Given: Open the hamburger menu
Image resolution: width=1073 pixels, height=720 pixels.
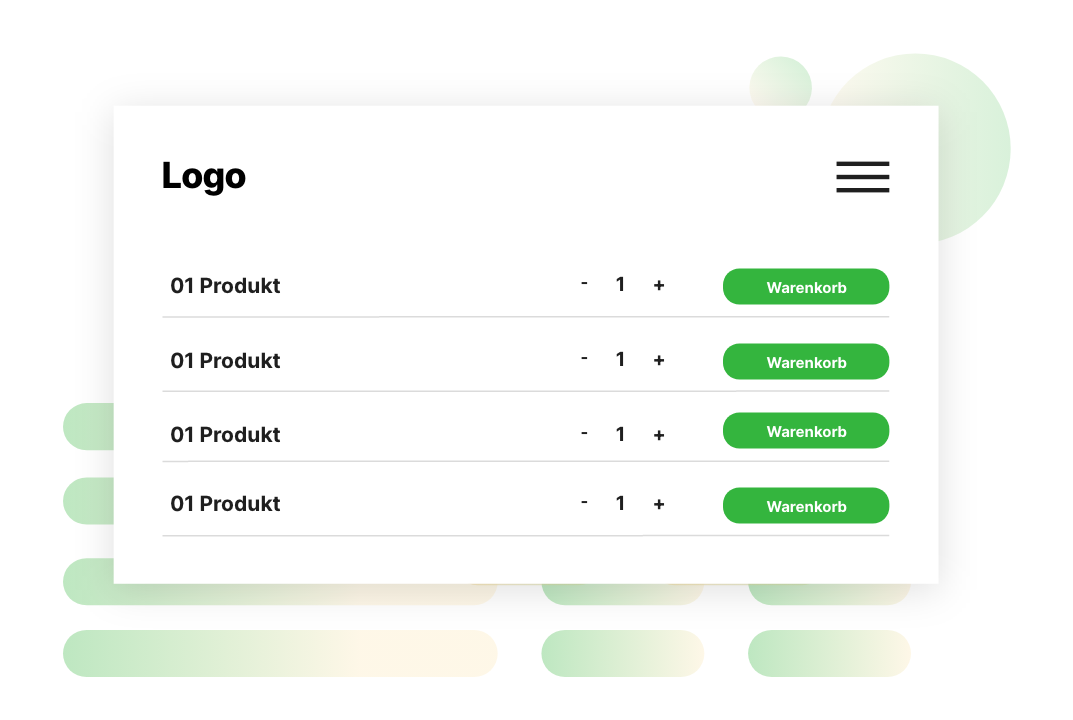Looking at the screenshot, I should pos(862,177).
